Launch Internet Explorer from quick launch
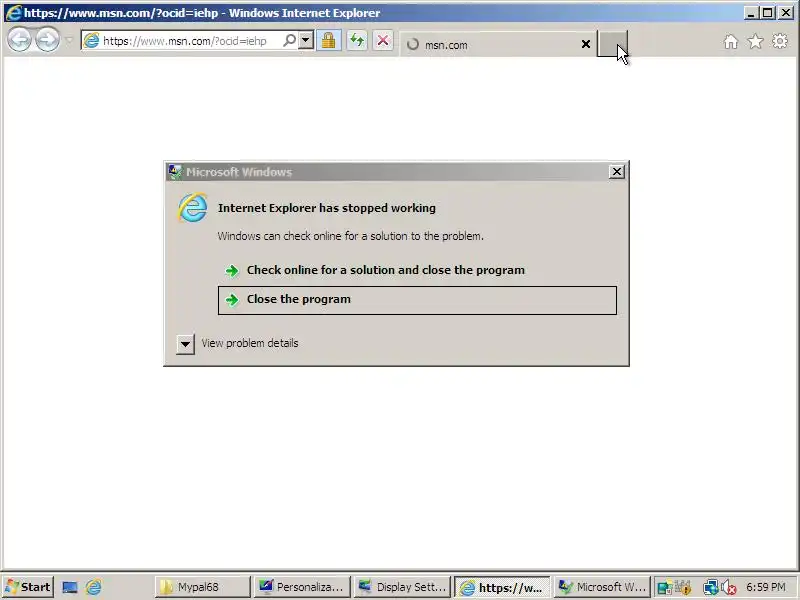 [93, 587]
